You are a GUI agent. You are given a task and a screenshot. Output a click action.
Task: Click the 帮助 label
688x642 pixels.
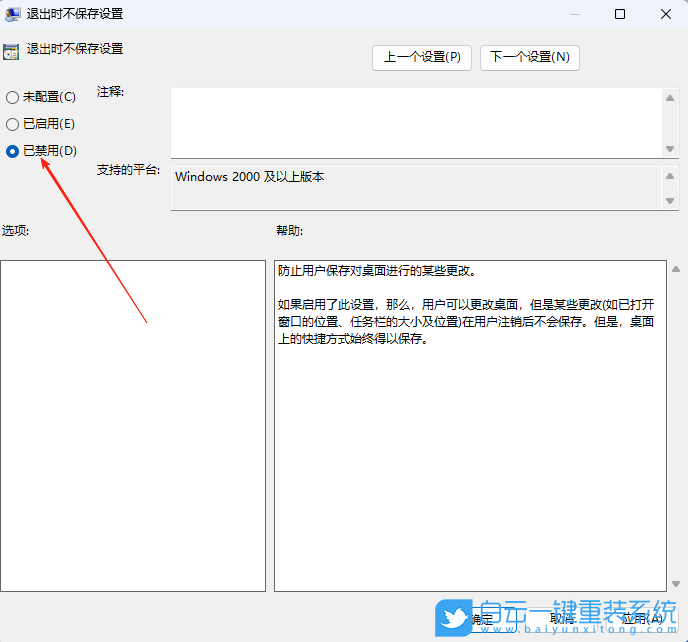pyautogui.click(x=290, y=230)
